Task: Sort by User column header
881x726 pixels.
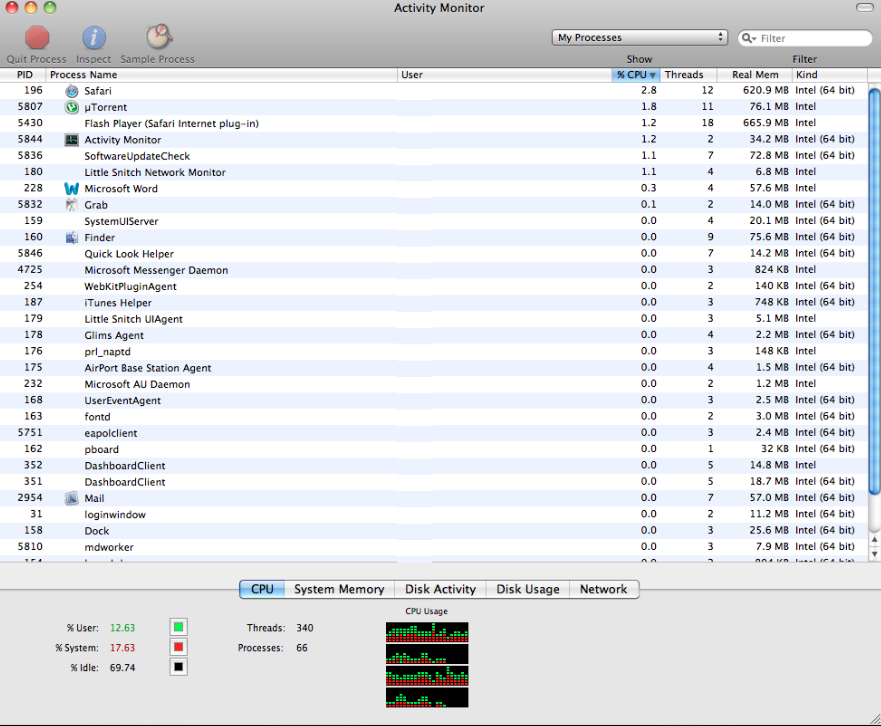Action: 504,75
